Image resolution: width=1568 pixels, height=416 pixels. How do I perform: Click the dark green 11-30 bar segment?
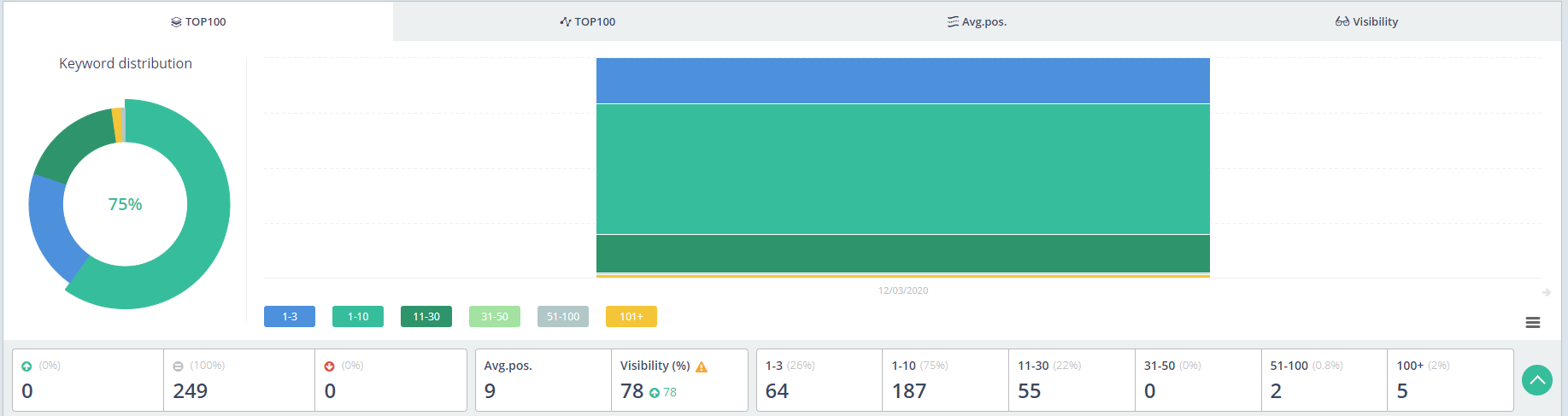click(x=903, y=254)
